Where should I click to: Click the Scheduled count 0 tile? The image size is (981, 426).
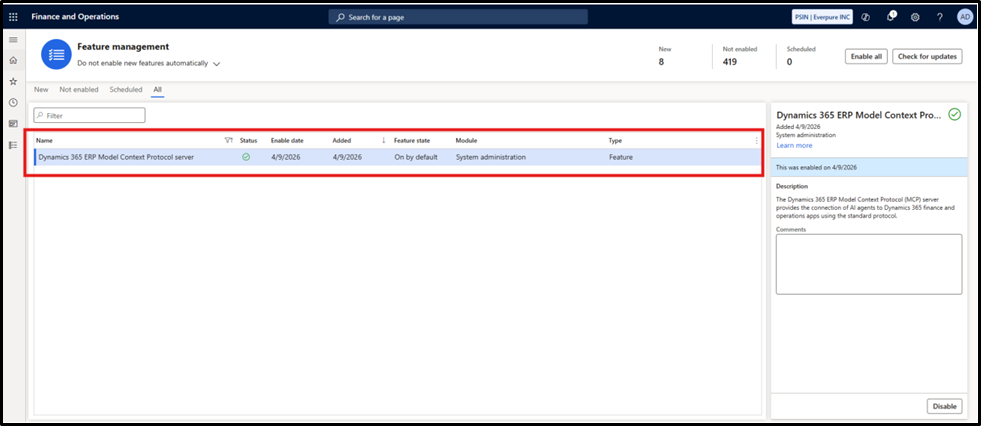(x=801, y=56)
